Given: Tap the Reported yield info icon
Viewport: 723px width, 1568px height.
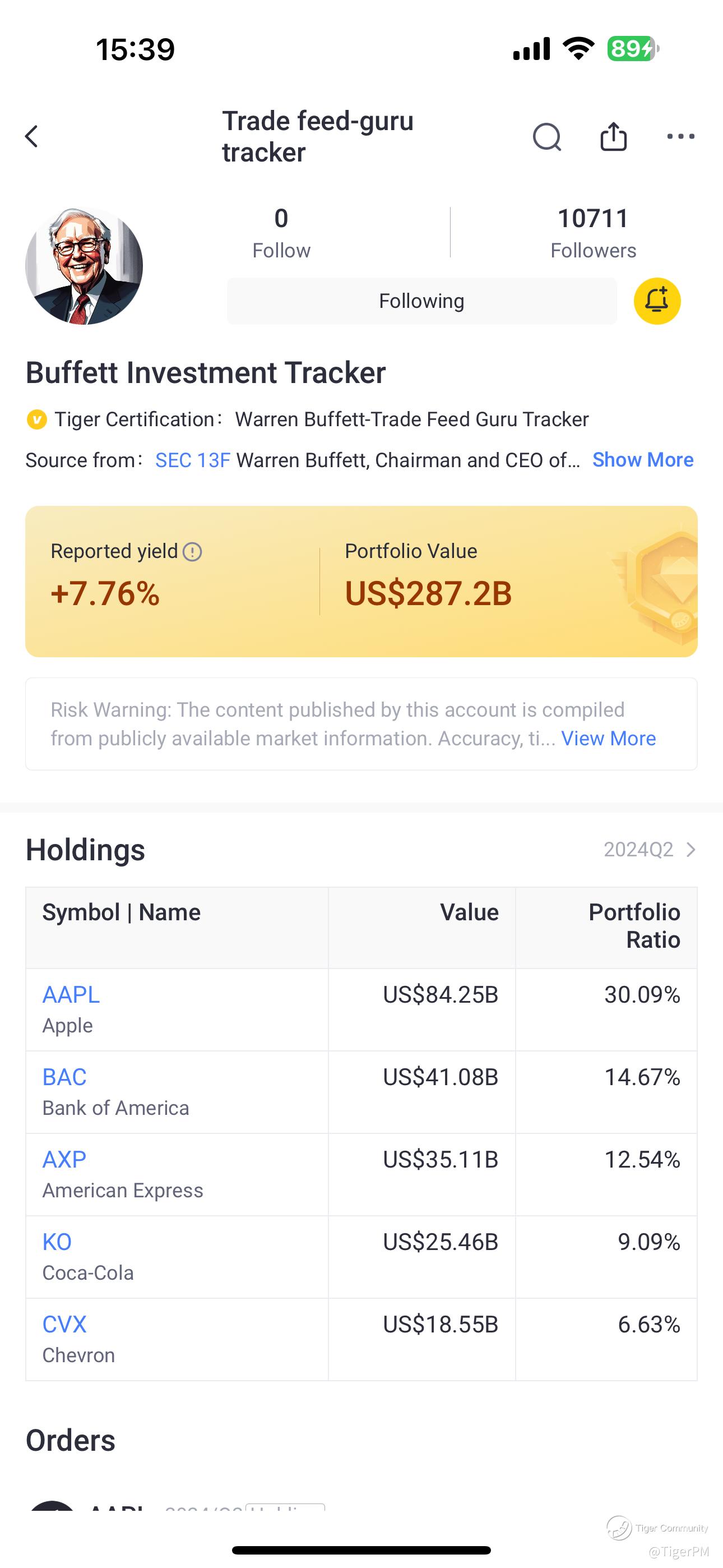Looking at the screenshot, I should click(x=192, y=552).
